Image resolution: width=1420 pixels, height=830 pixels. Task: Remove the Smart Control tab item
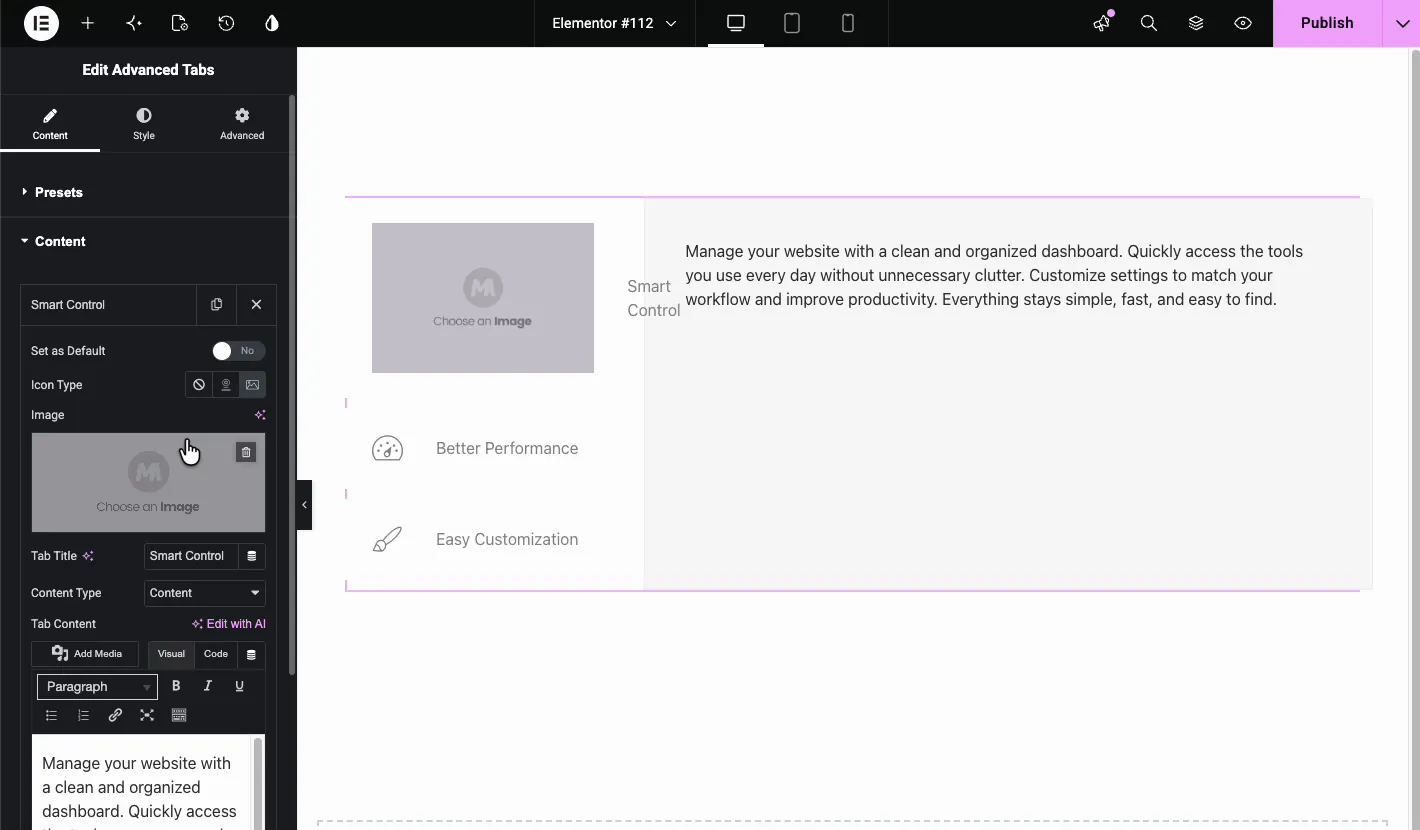click(256, 305)
